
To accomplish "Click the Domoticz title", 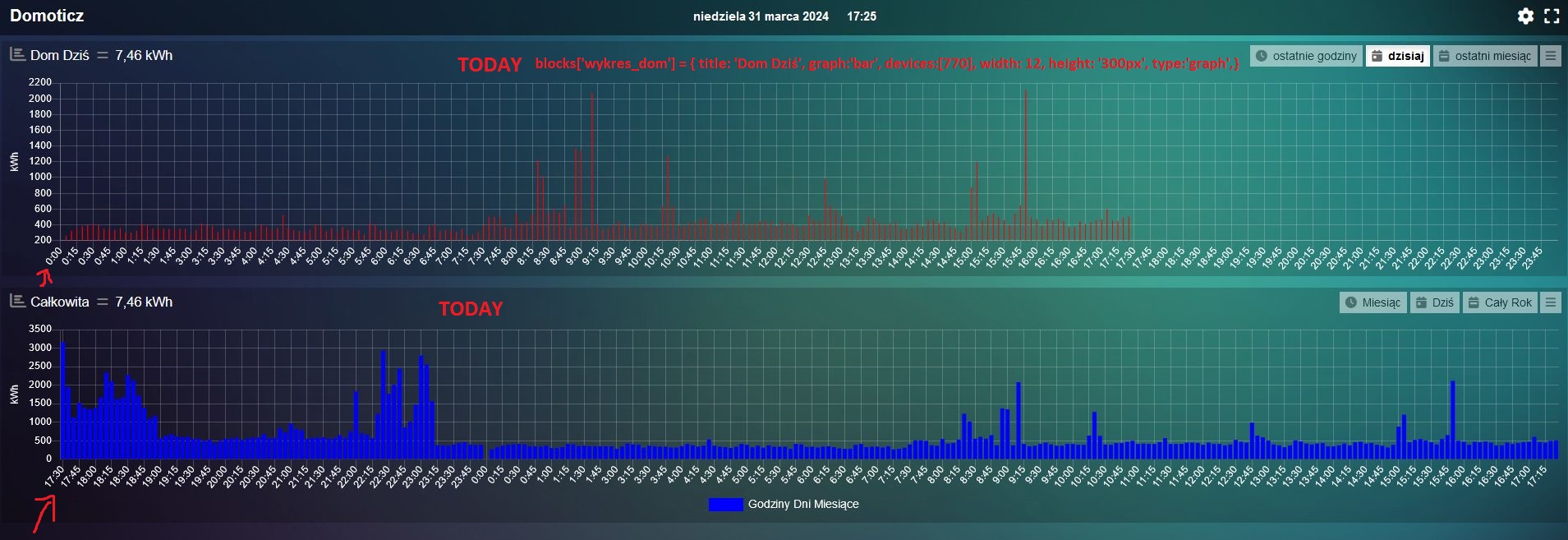I will coord(47,16).
